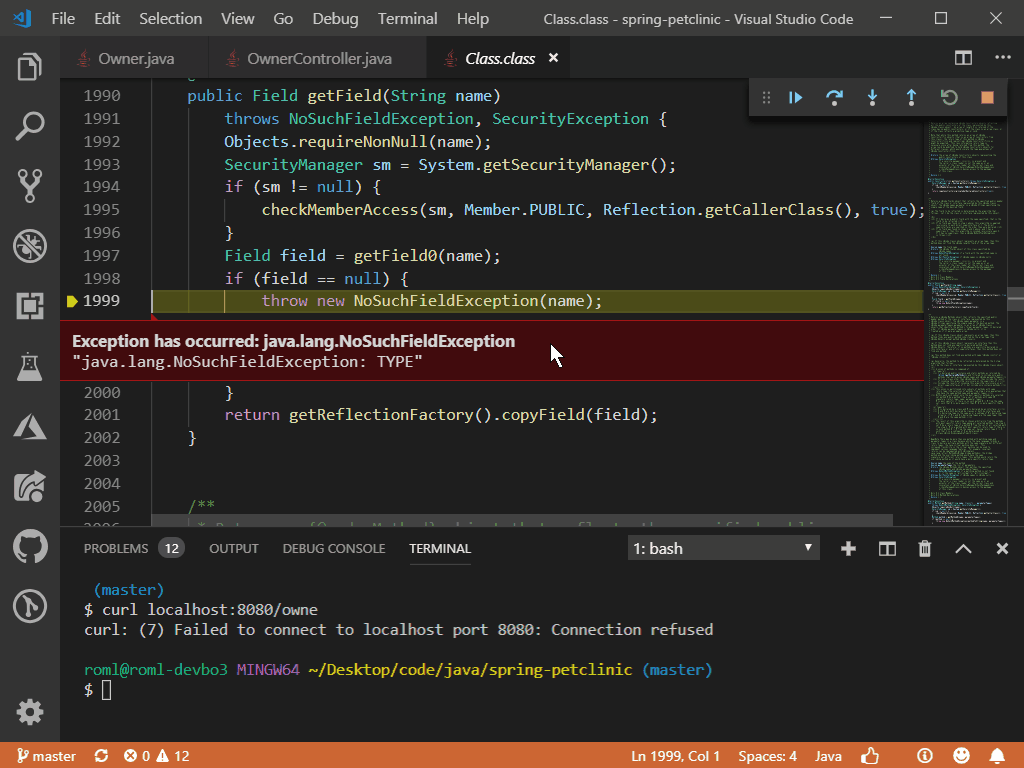The height and width of the screenshot is (768, 1024).
Task: Create a new terminal with the plus icon
Action: pyautogui.click(x=848, y=548)
